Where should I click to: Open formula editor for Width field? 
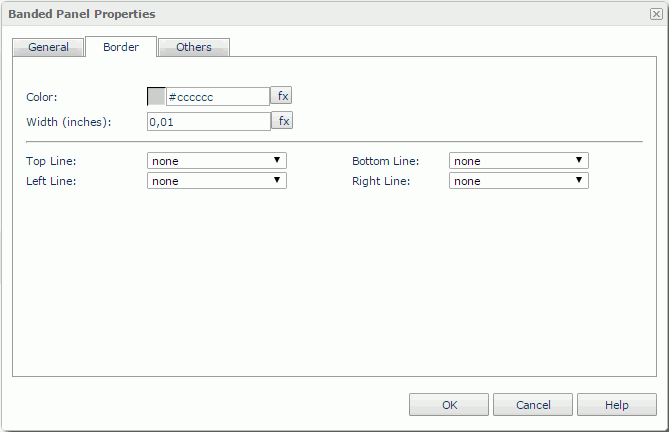click(x=282, y=121)
